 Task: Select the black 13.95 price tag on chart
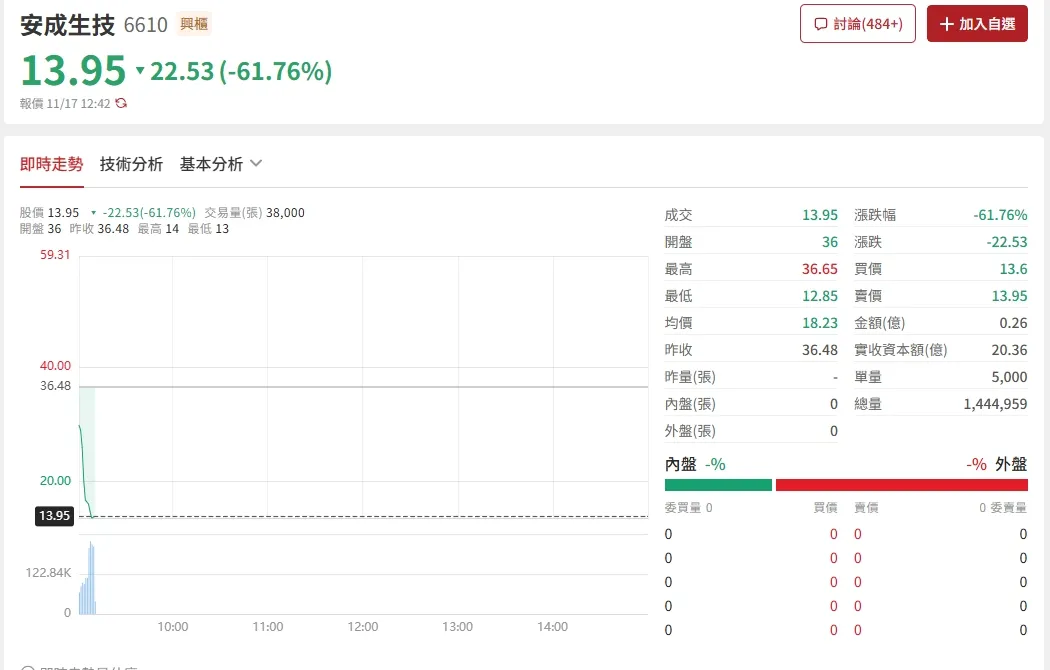point(54,516)
